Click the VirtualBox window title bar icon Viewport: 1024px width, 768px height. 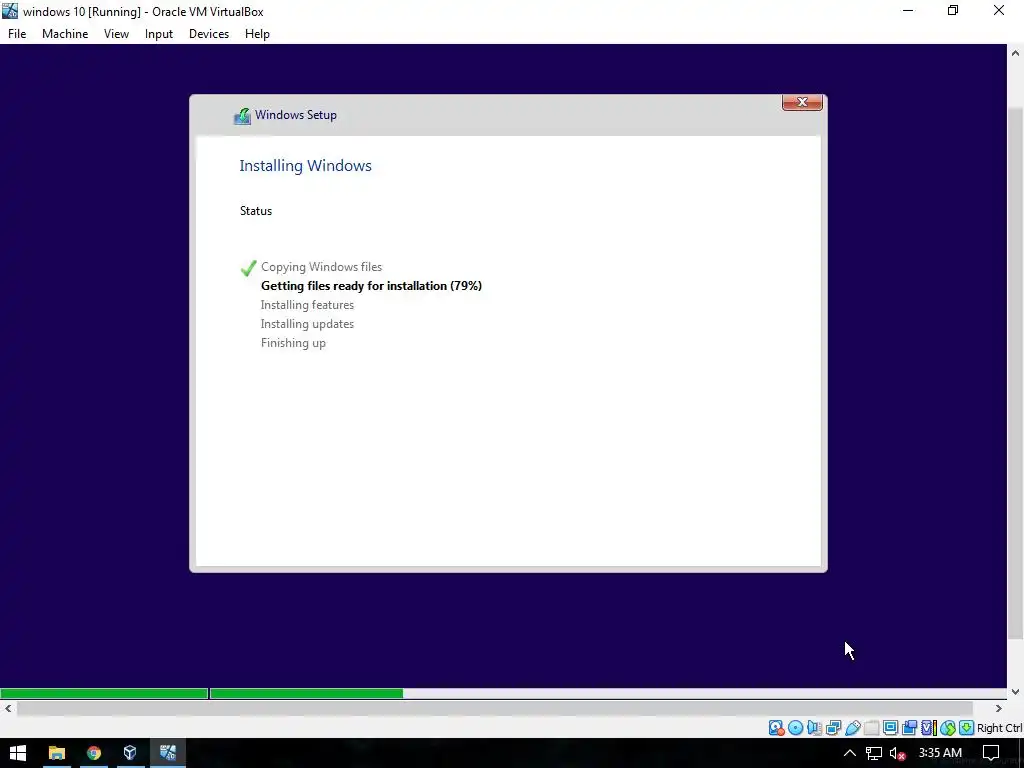click(x=10, y=11)
